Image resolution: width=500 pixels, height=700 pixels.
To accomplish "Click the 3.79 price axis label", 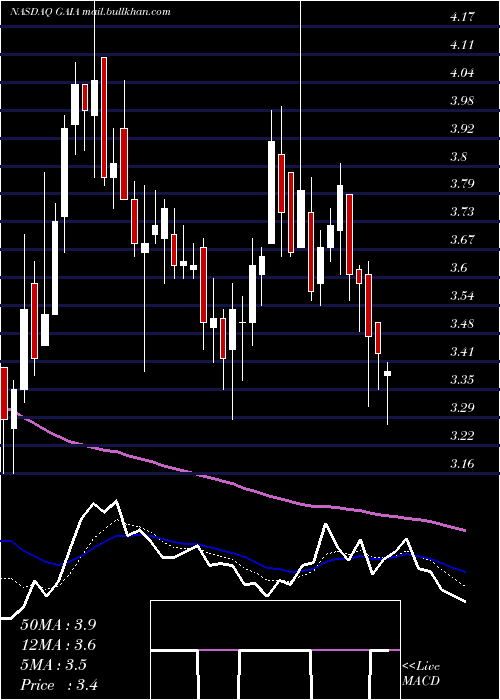I will (x=463, y=183).
